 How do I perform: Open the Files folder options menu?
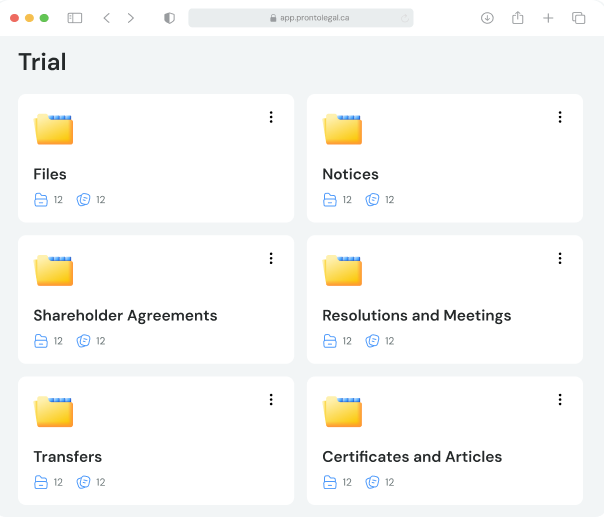pyautogui.click(x=271, y=117)
